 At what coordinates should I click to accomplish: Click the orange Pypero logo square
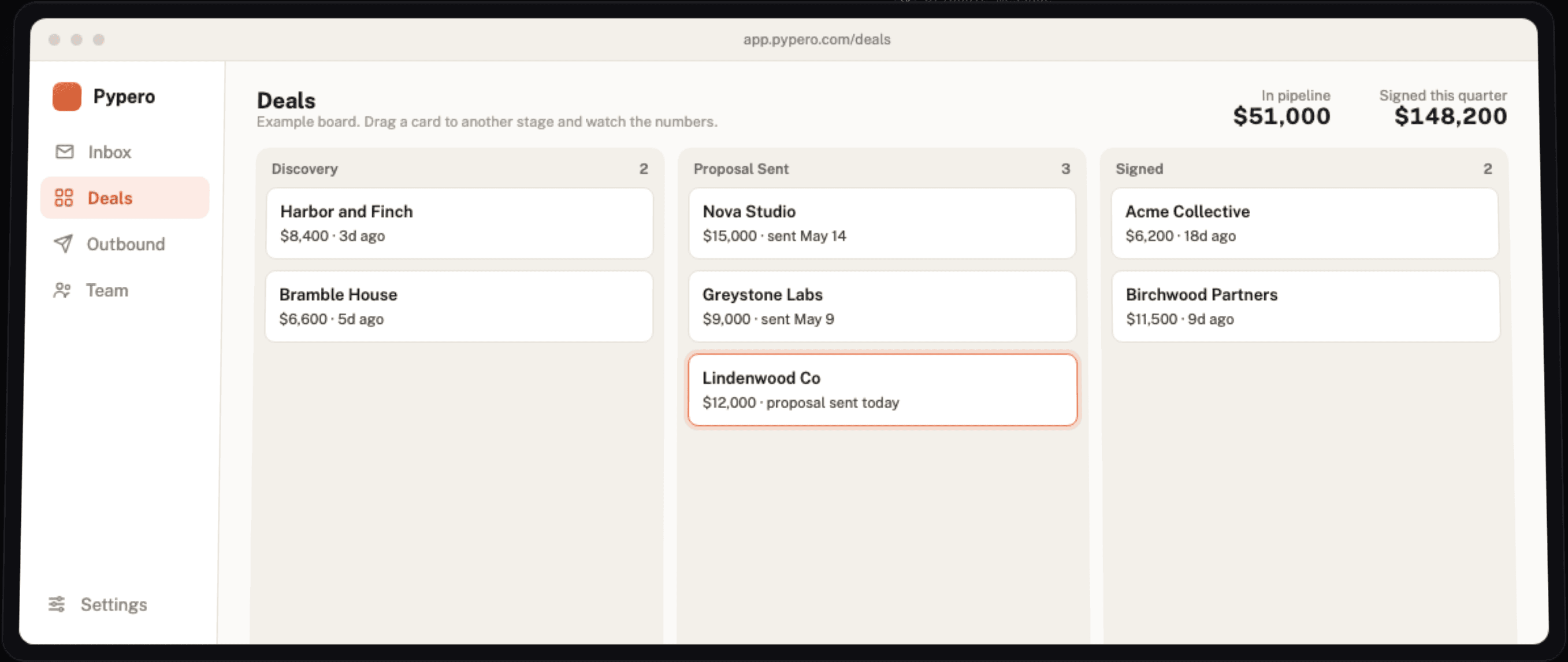67,96
